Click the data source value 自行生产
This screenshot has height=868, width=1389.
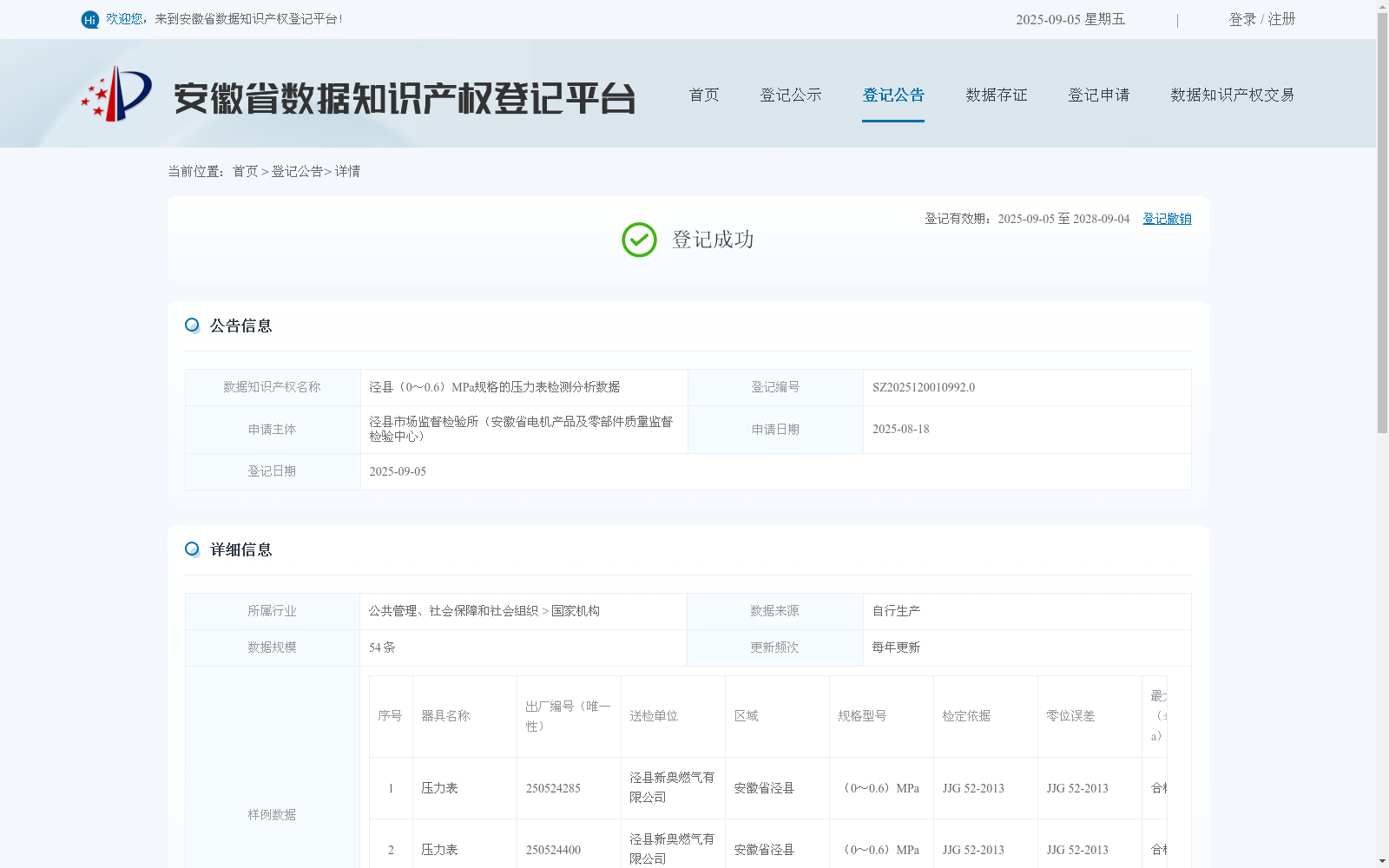click(x=896, y=611)
